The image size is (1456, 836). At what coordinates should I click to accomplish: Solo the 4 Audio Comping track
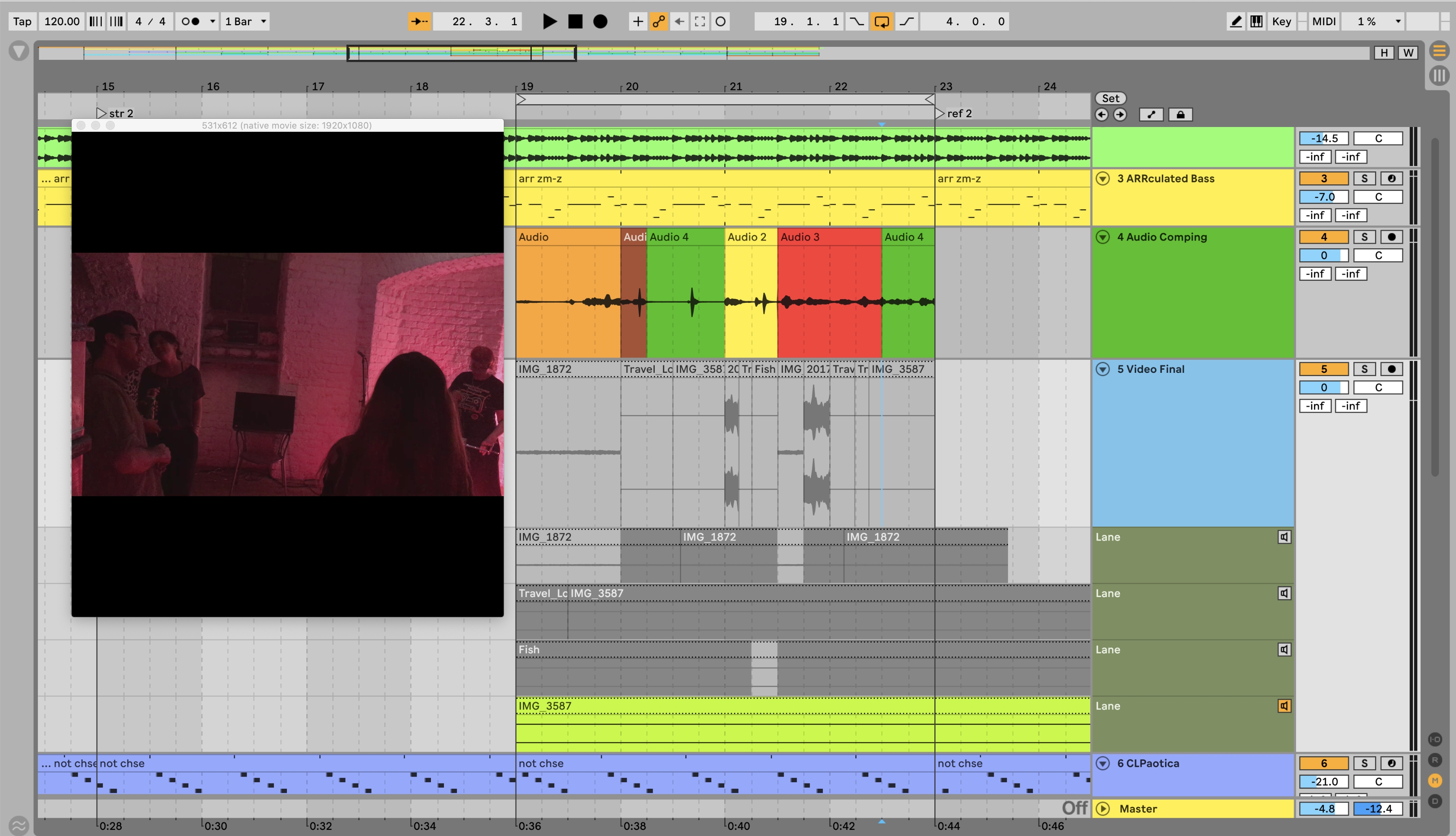[1364, 237]
